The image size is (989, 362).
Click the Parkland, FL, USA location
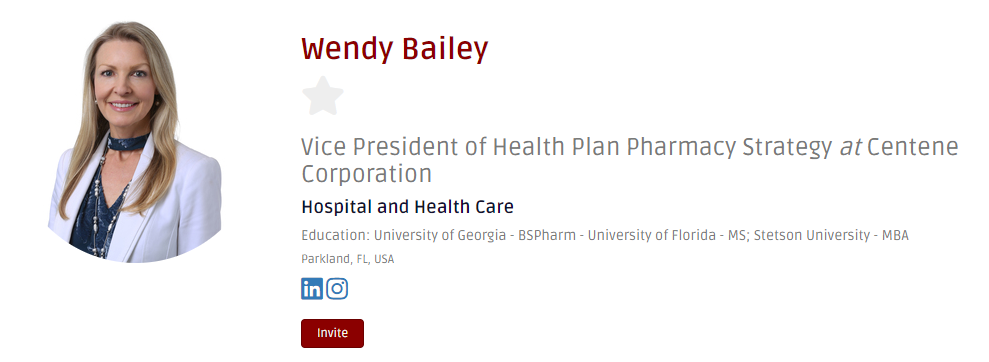[x=348, y=259]
